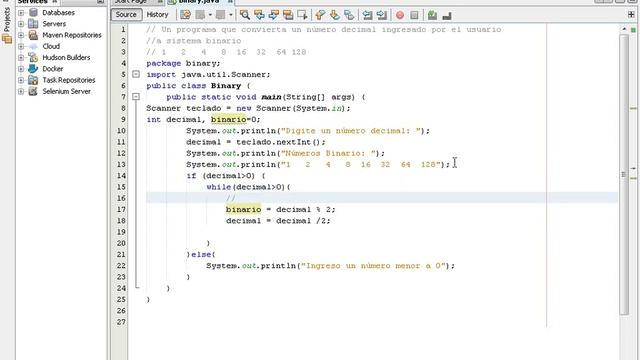Screen dimensions: 640x360
Task: Toggle Rectangular Selection icon
Action: click(x=302, y=15)
